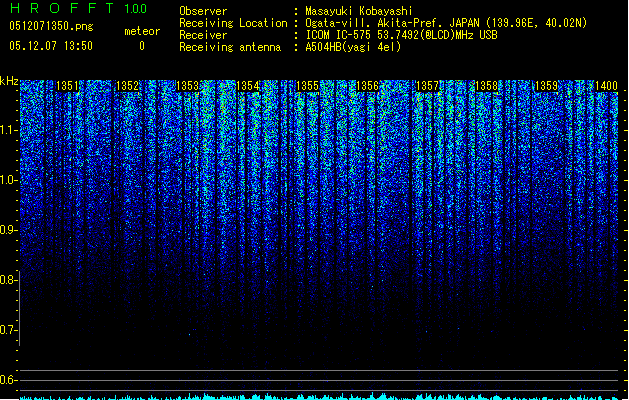Click the 0.6 frequency axis label

pos(8,380)
